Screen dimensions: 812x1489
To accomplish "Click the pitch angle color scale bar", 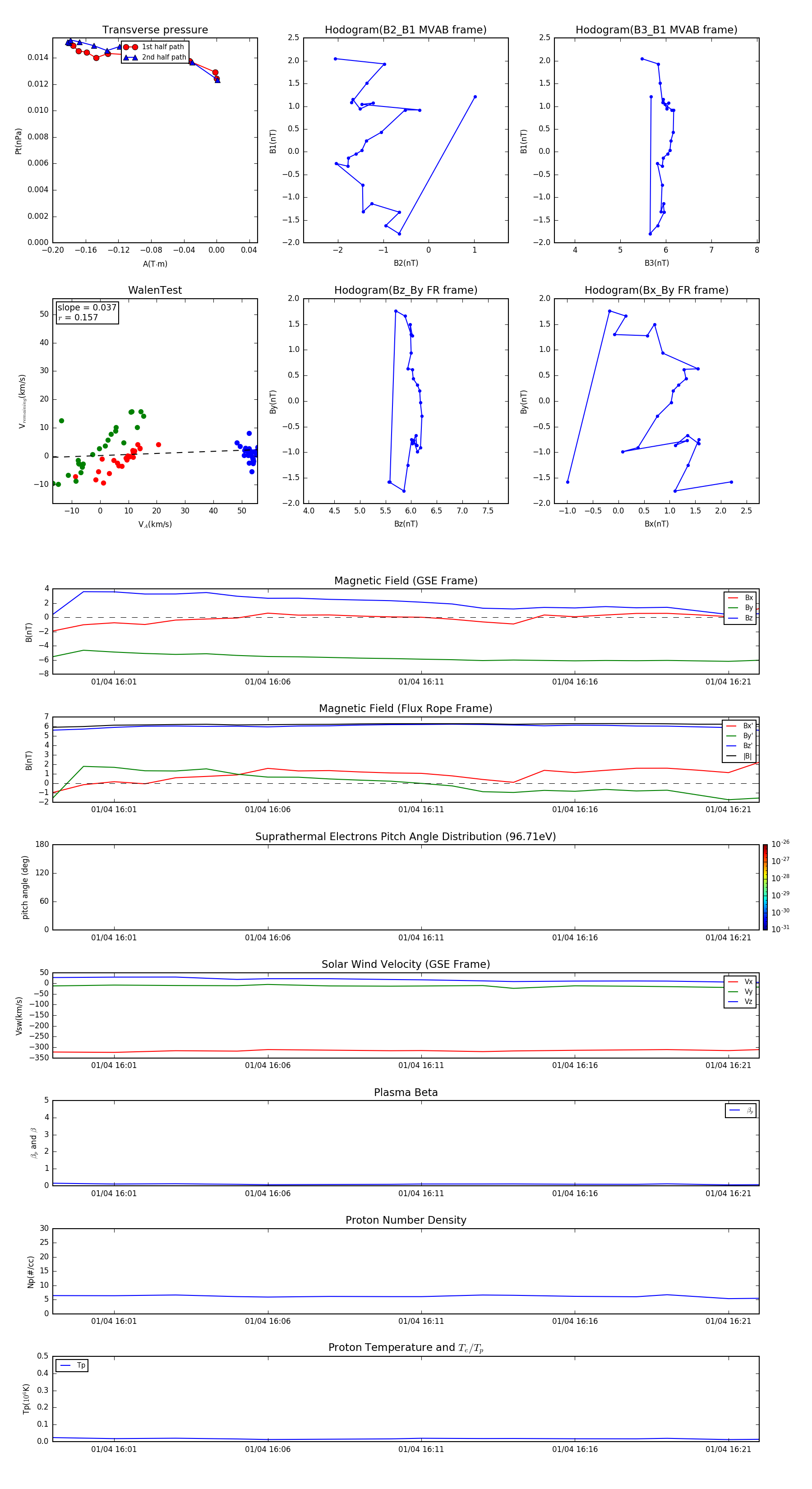I will [x=765, y=887].
